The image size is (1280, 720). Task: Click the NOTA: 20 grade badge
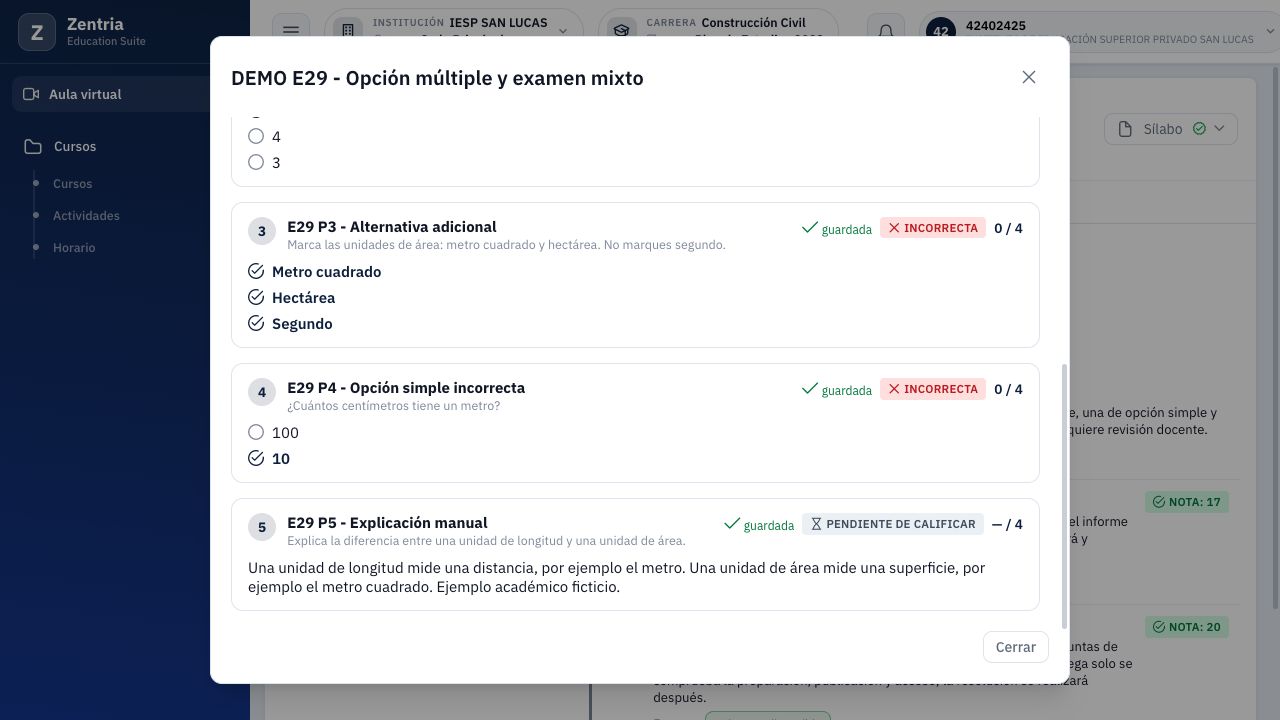(x=1186, y=627)
